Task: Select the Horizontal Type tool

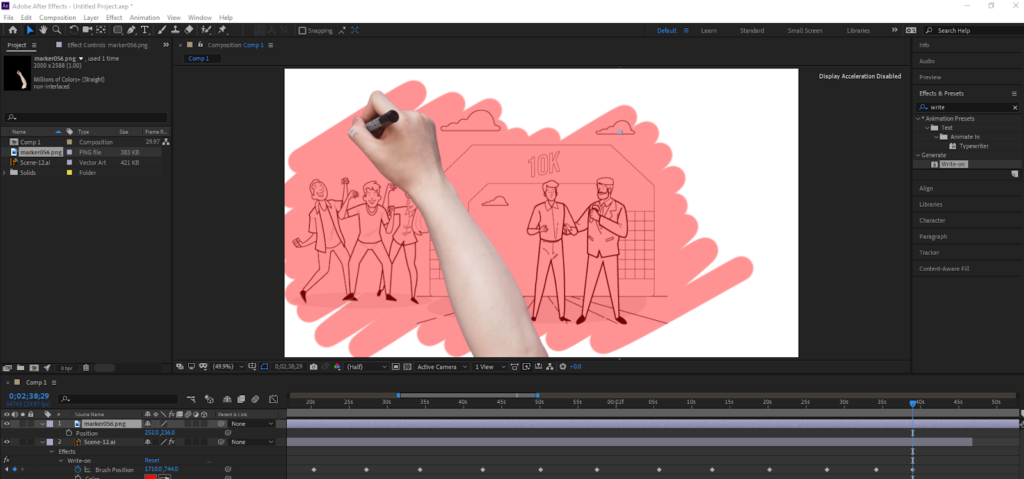Action: 145,30
